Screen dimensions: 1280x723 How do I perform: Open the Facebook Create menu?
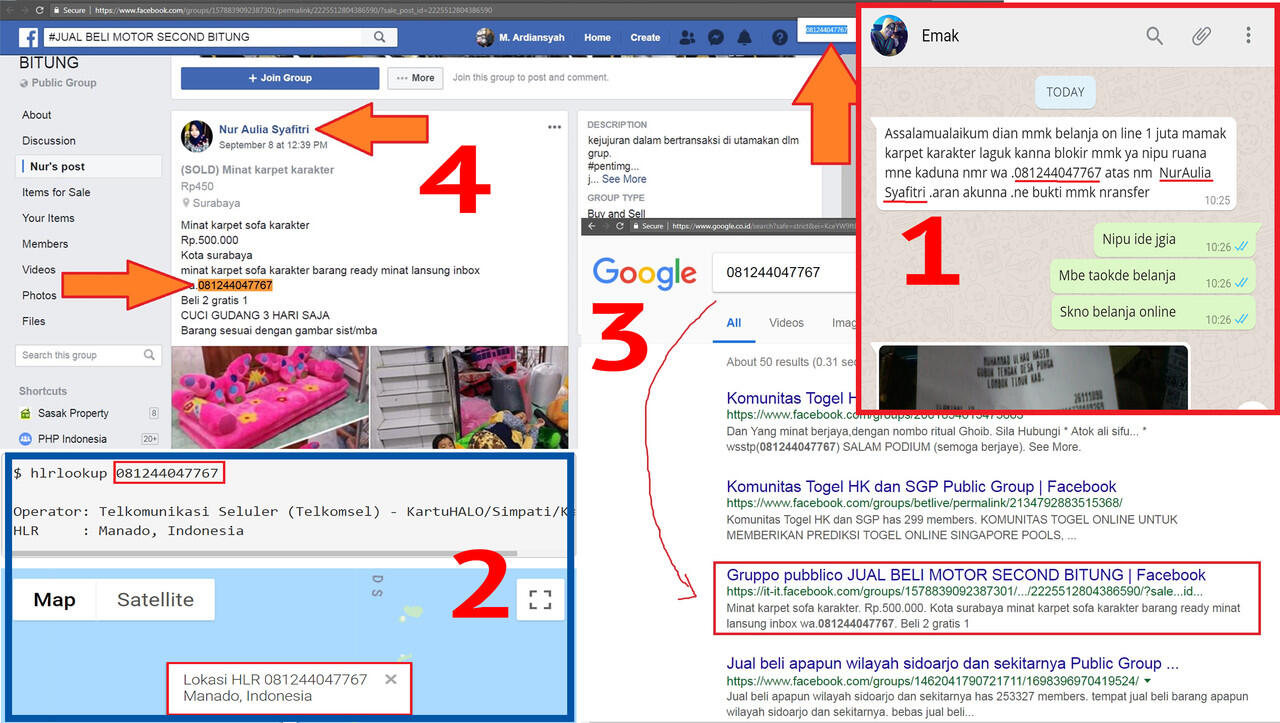pyautogui.click(x=645, y=38)
